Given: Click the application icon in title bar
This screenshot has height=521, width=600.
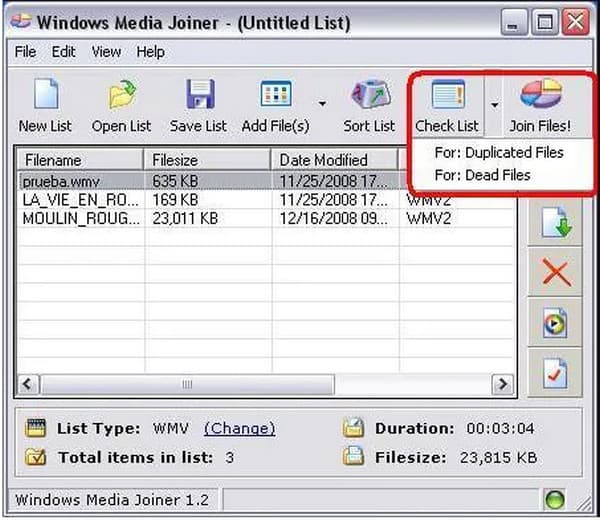Looking at the screenshot, I should 21,21.
